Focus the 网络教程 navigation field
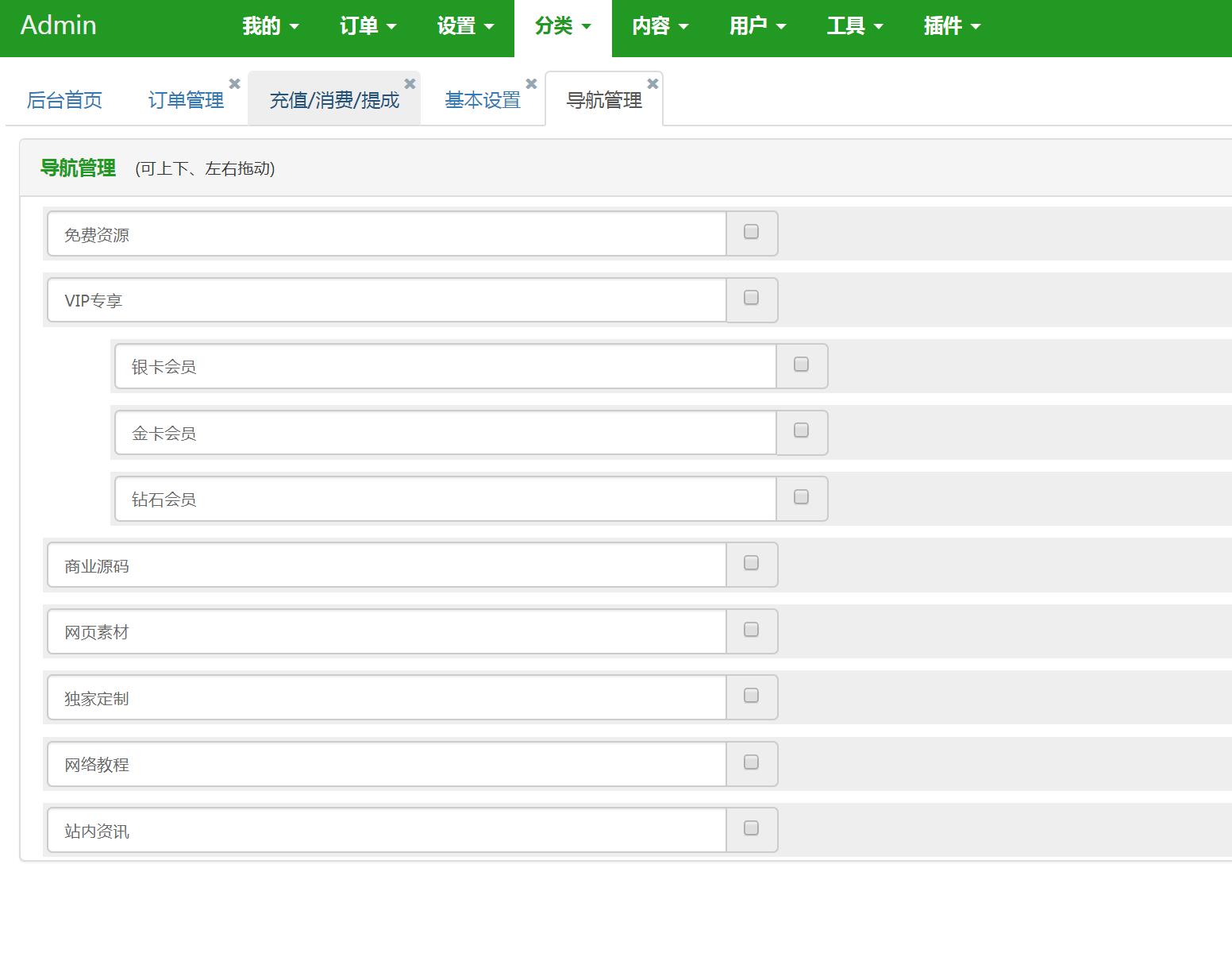Screen dimensions: 1232x980 pyautogui.click(x=387, y=764)
